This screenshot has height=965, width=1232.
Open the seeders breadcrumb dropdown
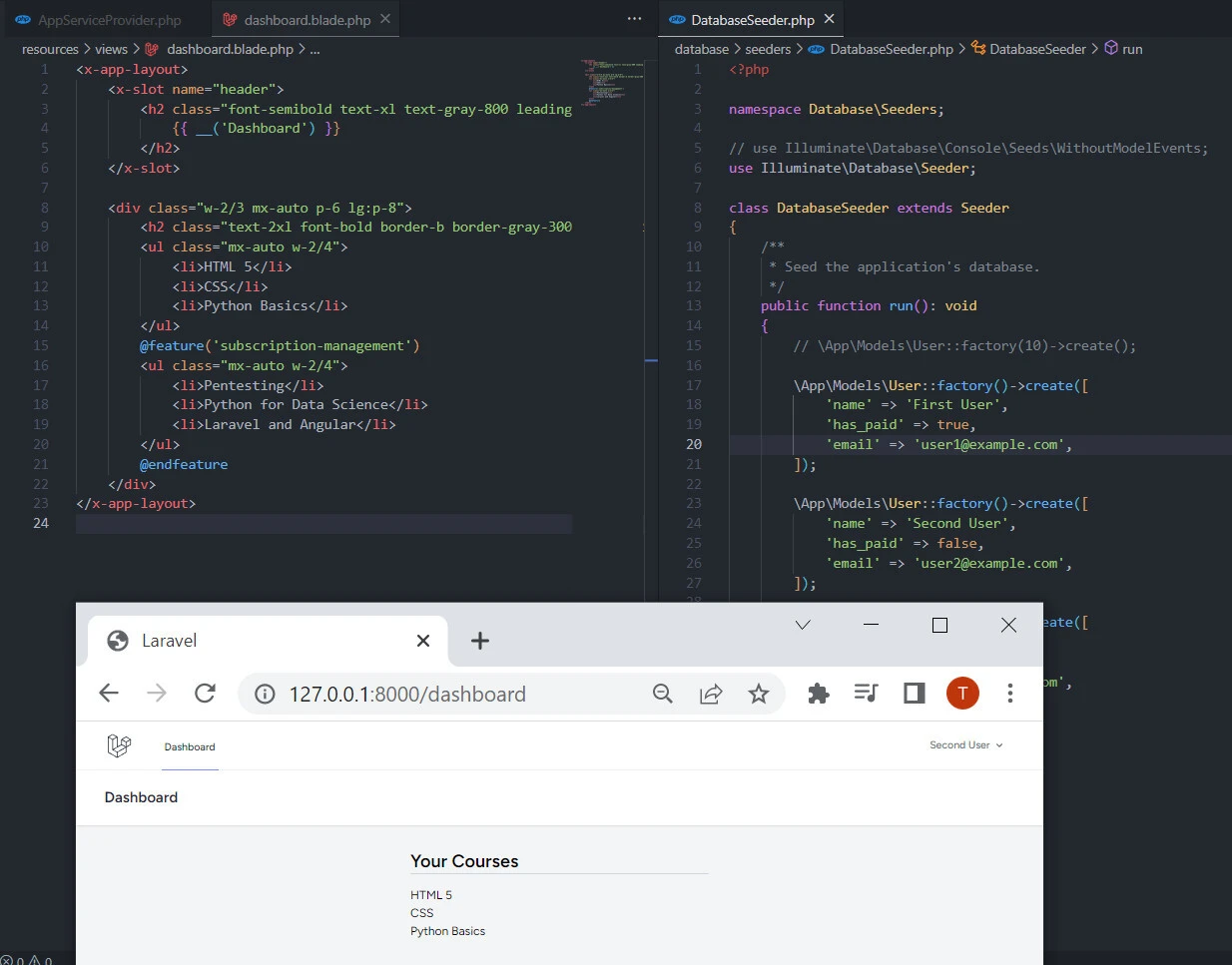pyautogui.click(x=769, y=48)
